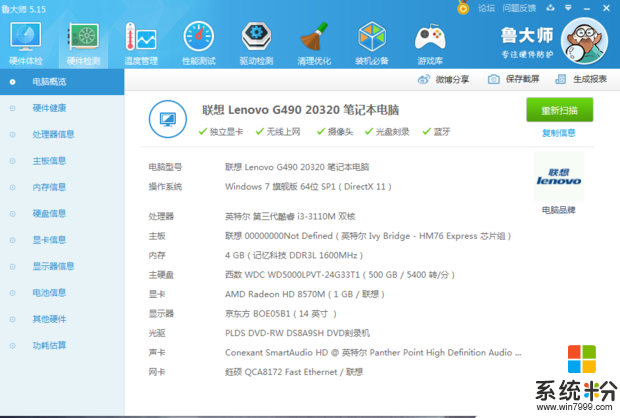The width and height of the screenshot is (620, 418).
Task: Open 游戏库 game controller icon
Action: [430, 37]
